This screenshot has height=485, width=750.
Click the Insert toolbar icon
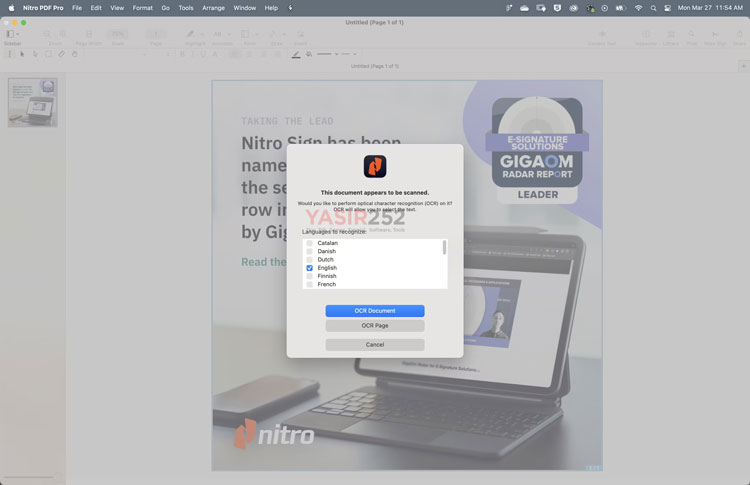(x=300, y=34)
